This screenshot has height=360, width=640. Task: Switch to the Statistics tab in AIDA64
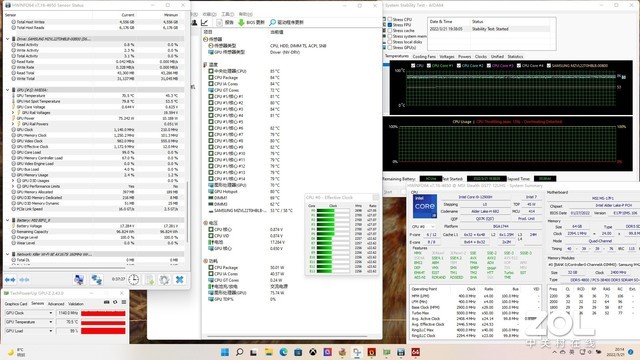point(516,57)
